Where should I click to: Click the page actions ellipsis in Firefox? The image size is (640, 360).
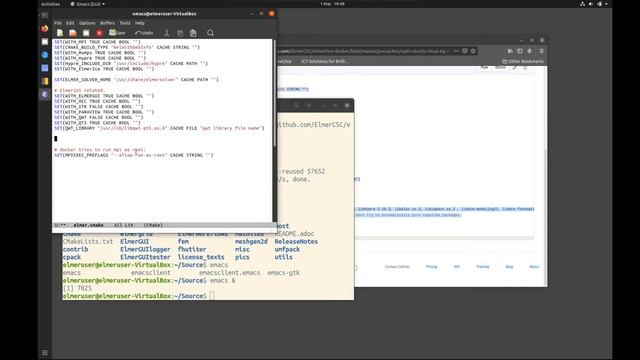coord(456,51)
